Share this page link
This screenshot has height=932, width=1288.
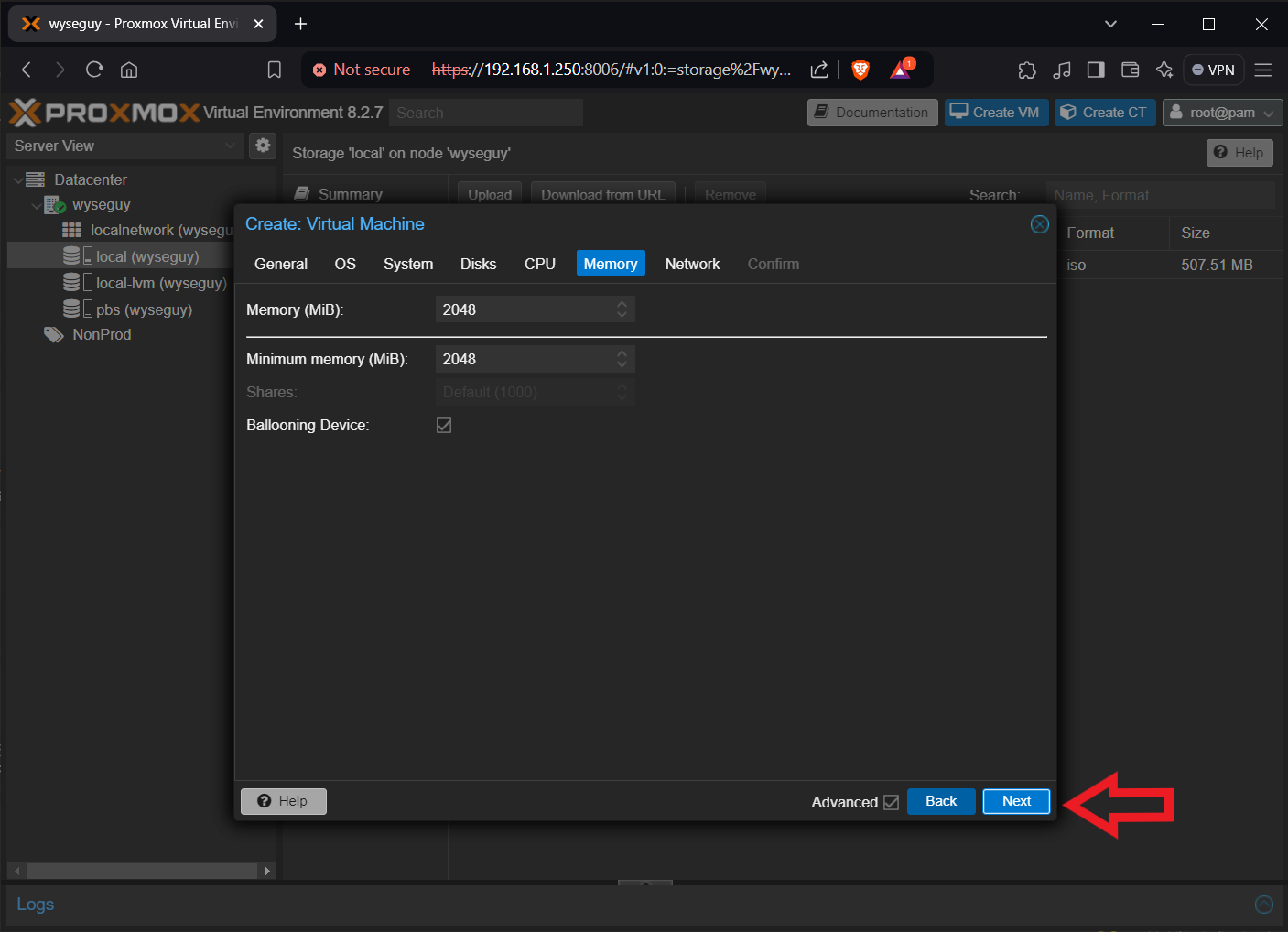pos(819,70)
